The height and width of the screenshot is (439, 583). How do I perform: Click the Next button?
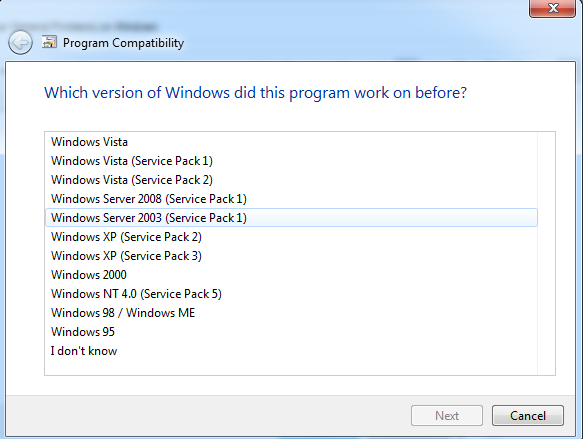447,416
